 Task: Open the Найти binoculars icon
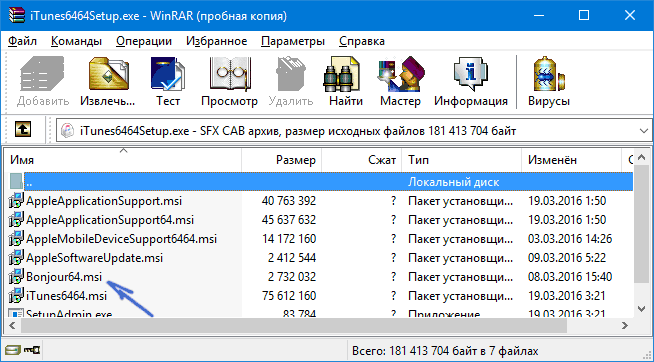342,74
